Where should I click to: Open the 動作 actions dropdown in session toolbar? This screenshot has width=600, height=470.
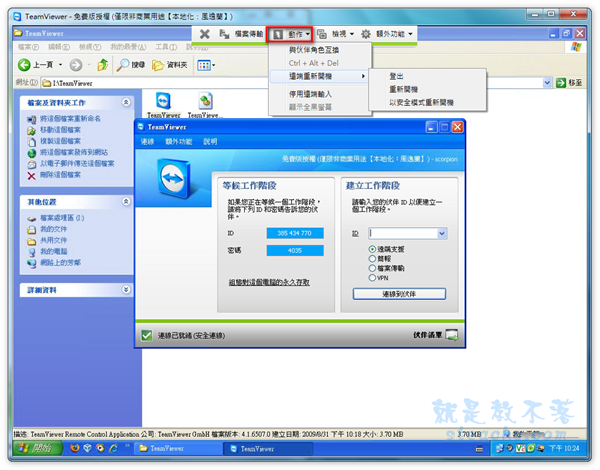[290, 34]
